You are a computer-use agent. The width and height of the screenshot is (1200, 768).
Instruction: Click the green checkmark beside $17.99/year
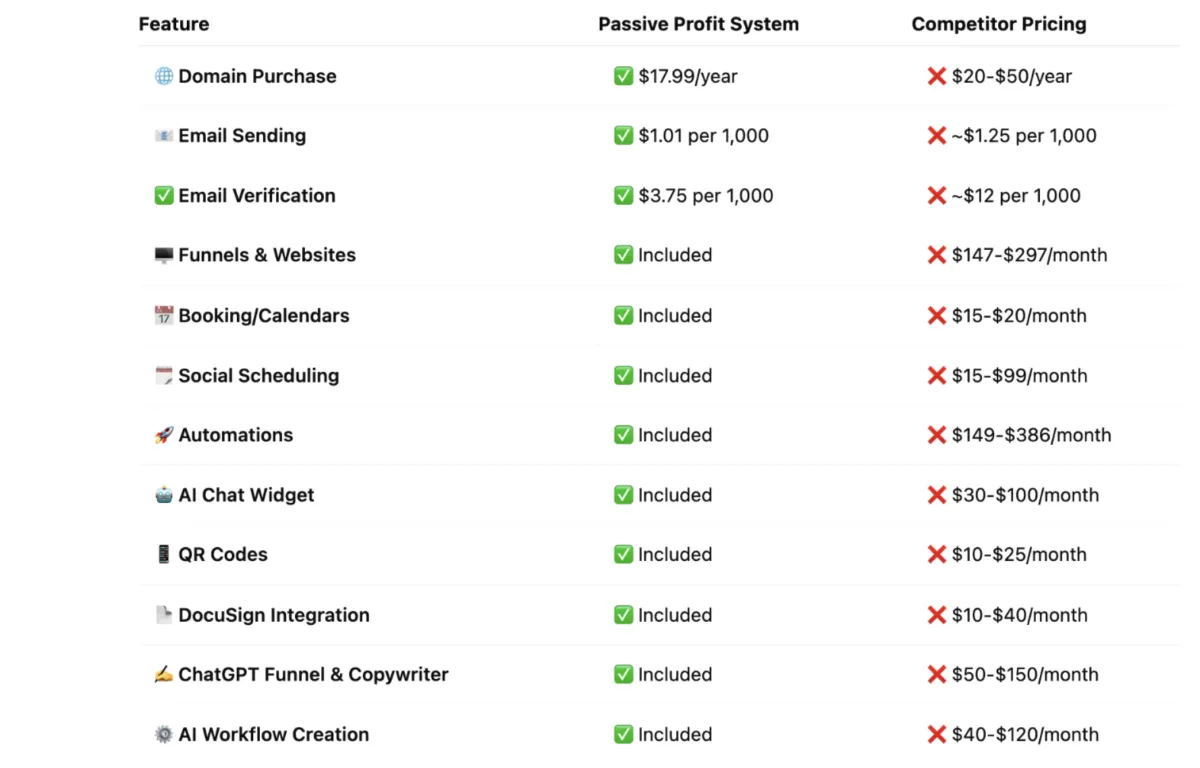(x=623, y=76)
